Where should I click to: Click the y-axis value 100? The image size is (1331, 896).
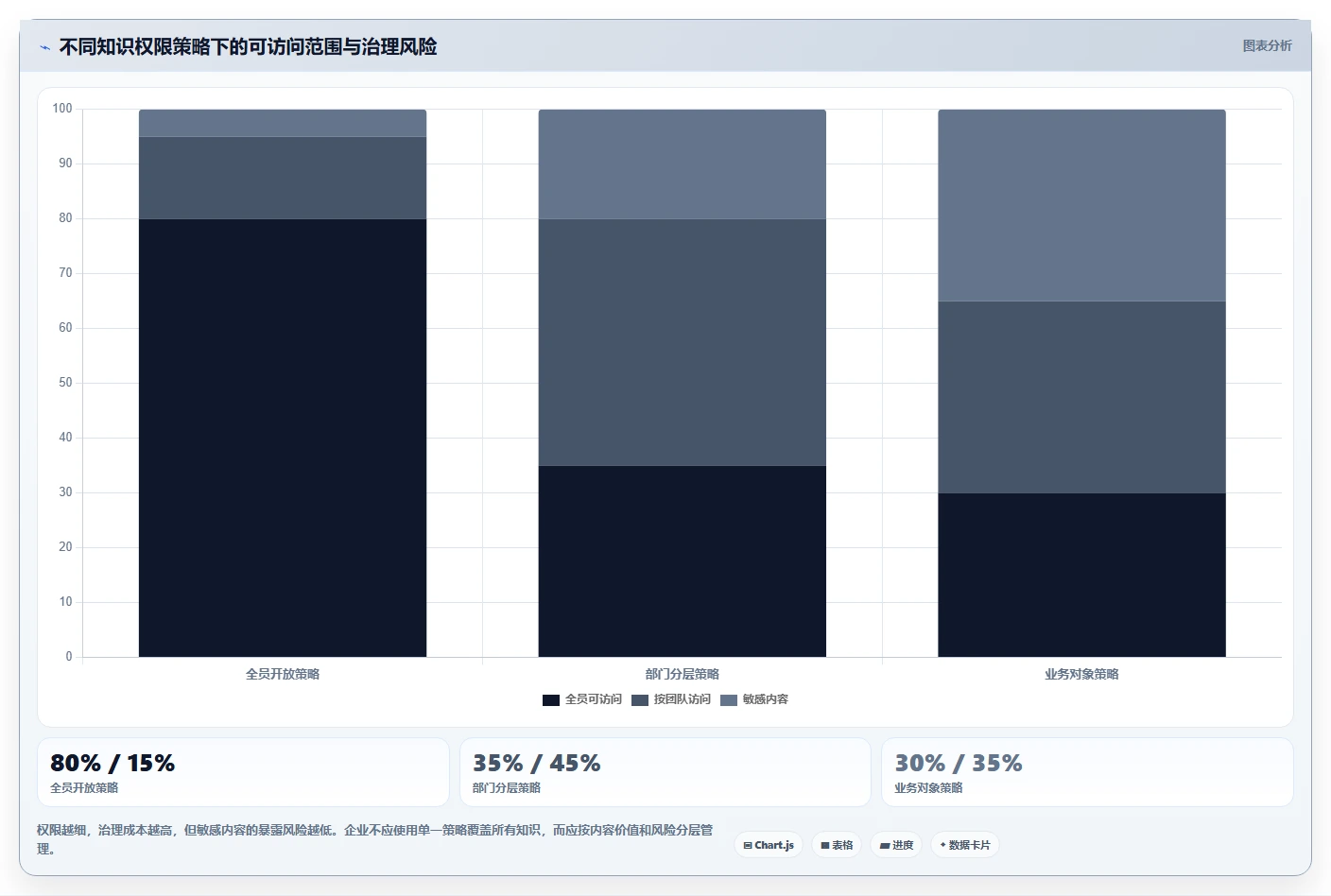[62, 109]
